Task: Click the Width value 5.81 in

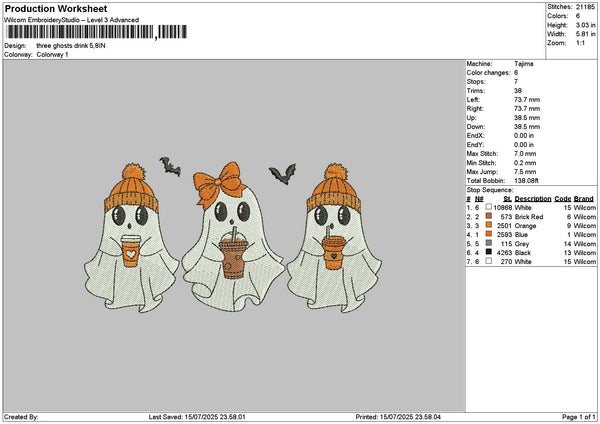Action: [585, 34]
